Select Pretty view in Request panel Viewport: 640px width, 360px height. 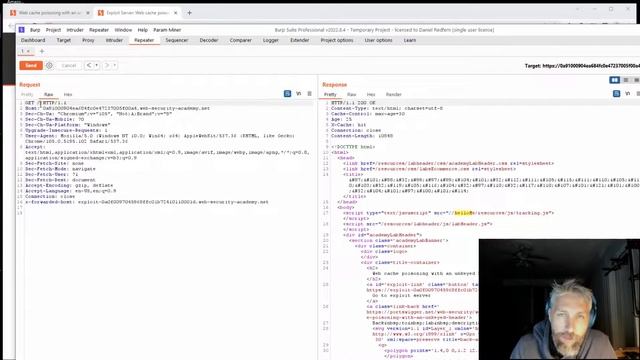coord(27,94)
